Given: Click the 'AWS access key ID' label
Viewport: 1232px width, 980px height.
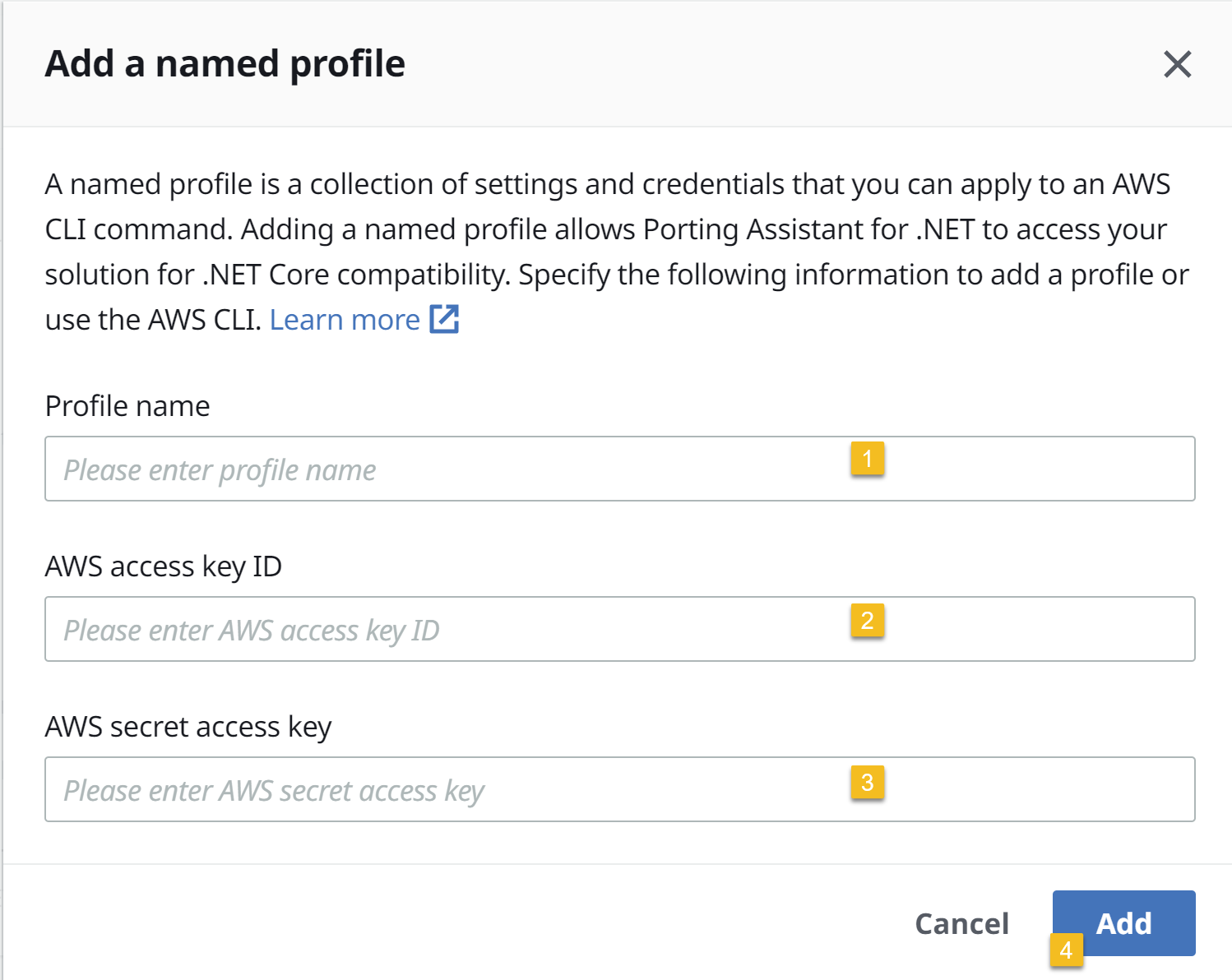Looking at the screenshot, I should pyautogui.click(x=164, y=566).
